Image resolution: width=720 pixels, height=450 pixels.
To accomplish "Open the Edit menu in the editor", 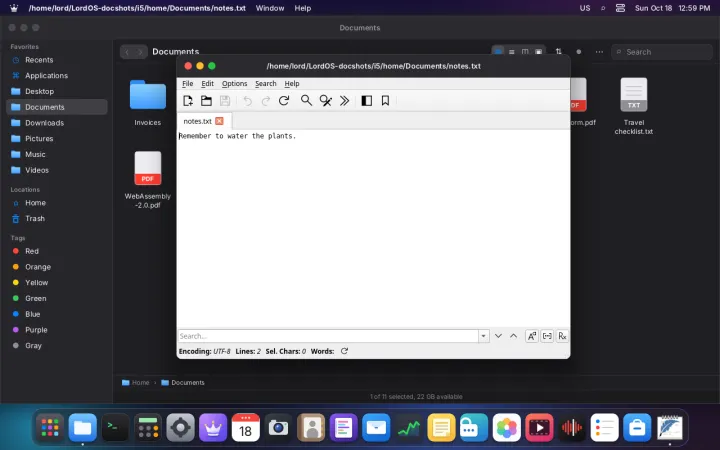I will 208,84.
